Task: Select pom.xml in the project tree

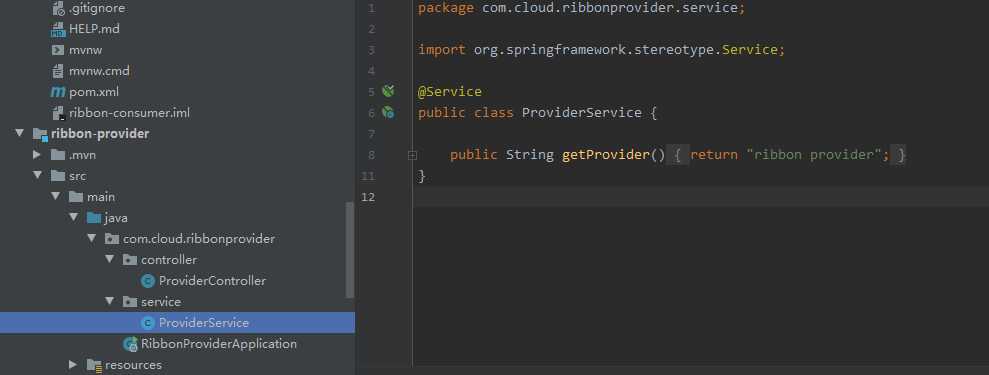Action: pos(93,92)
